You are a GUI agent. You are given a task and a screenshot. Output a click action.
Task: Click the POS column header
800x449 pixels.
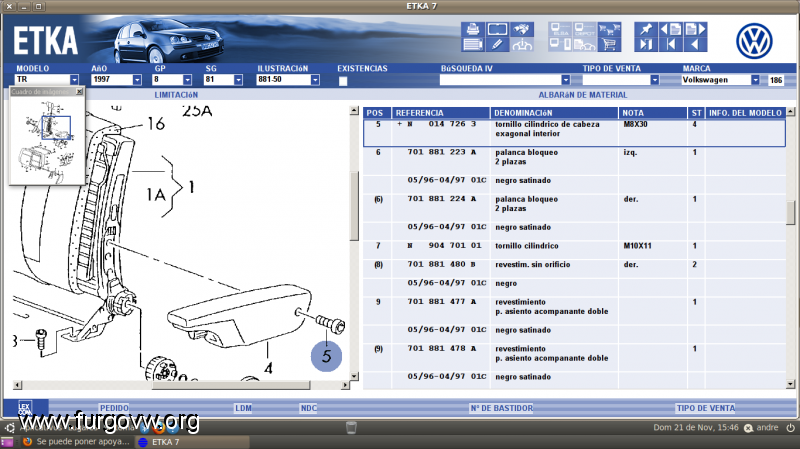(x=377, y=113)
